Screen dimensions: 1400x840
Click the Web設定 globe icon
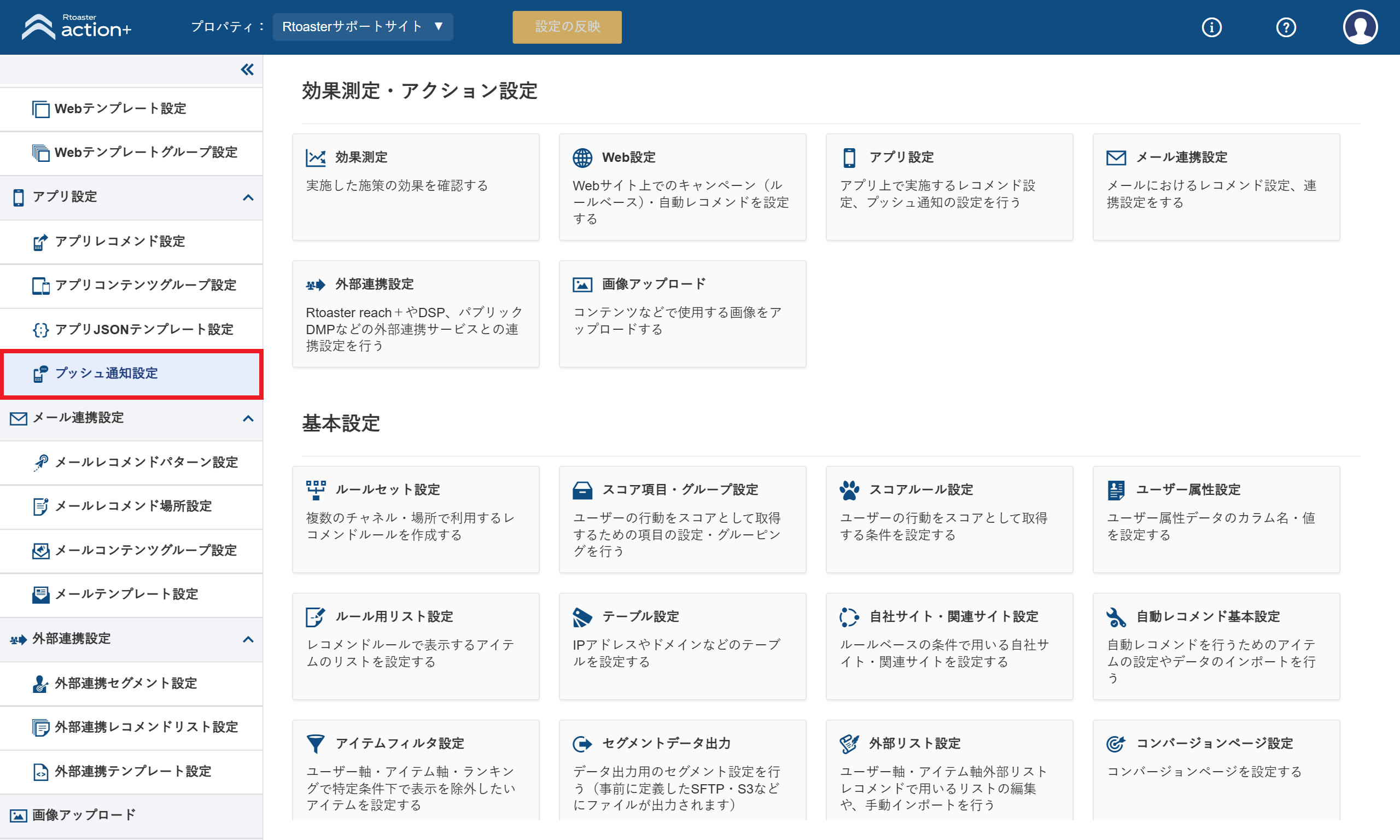pos(582,157)
